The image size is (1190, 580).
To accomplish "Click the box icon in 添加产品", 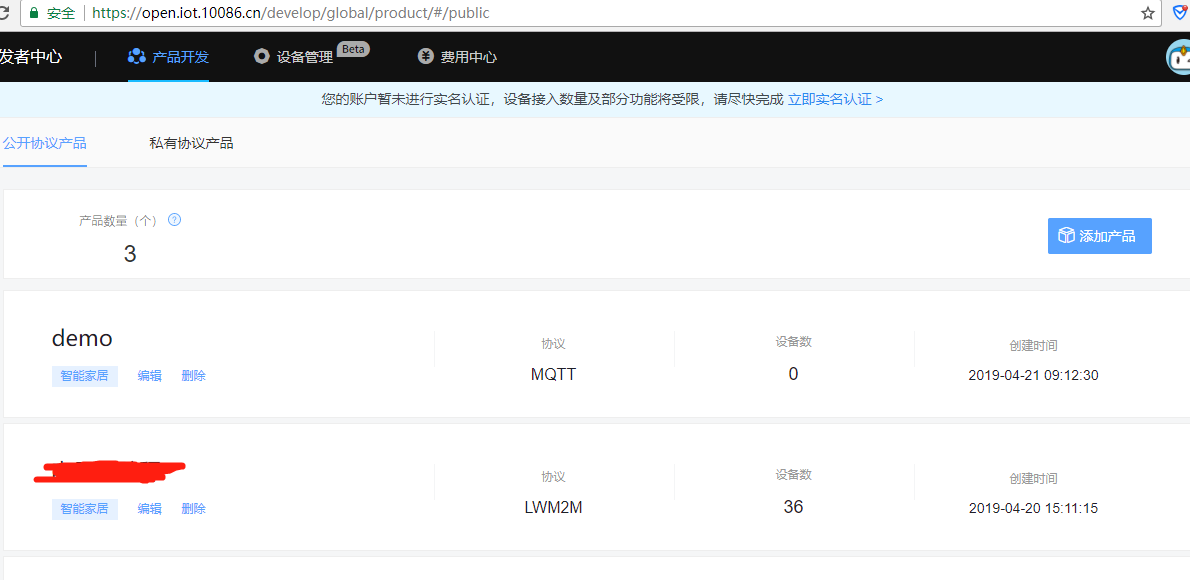I will tap(1066, 235).
